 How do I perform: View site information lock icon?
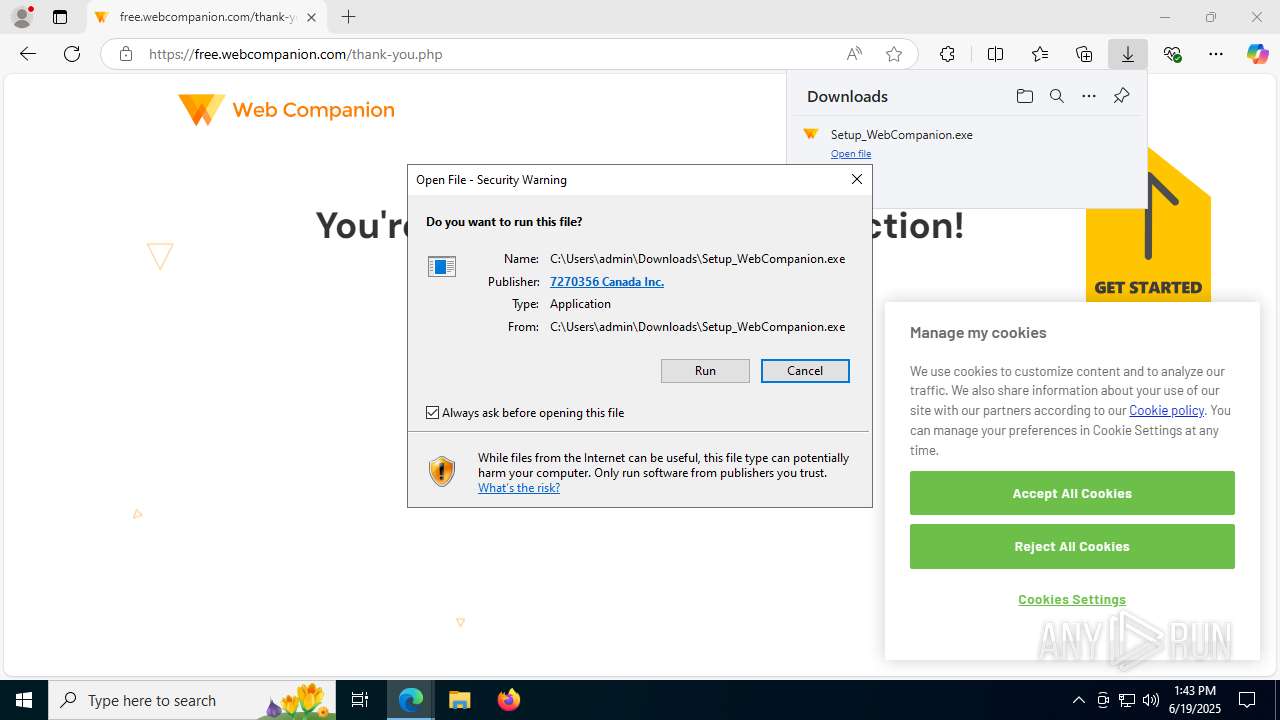tap(125, 54)
